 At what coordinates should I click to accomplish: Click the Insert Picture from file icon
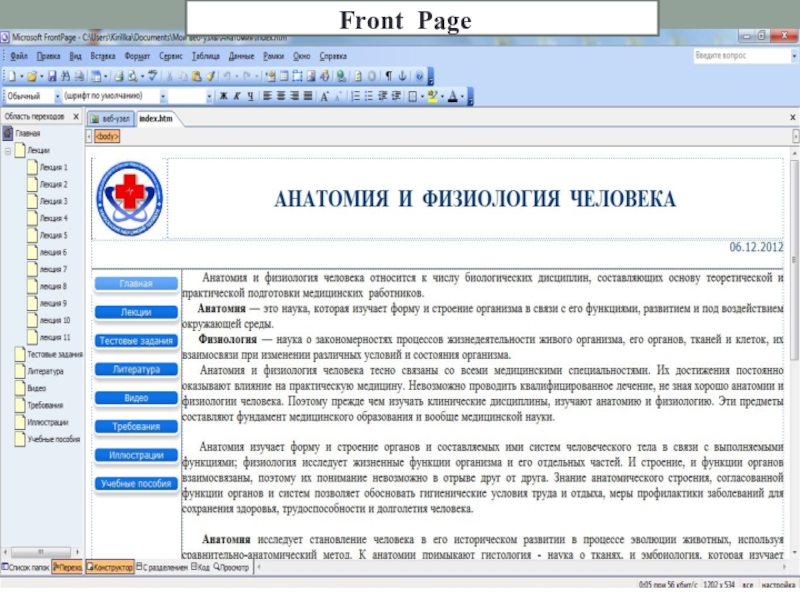click(311, 77)
